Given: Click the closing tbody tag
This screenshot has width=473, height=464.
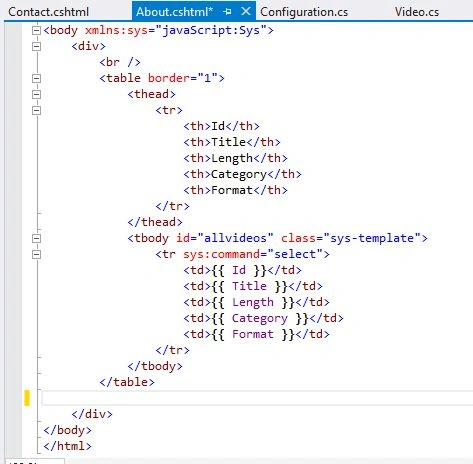Looking at the screenshot, I should 155,366.
